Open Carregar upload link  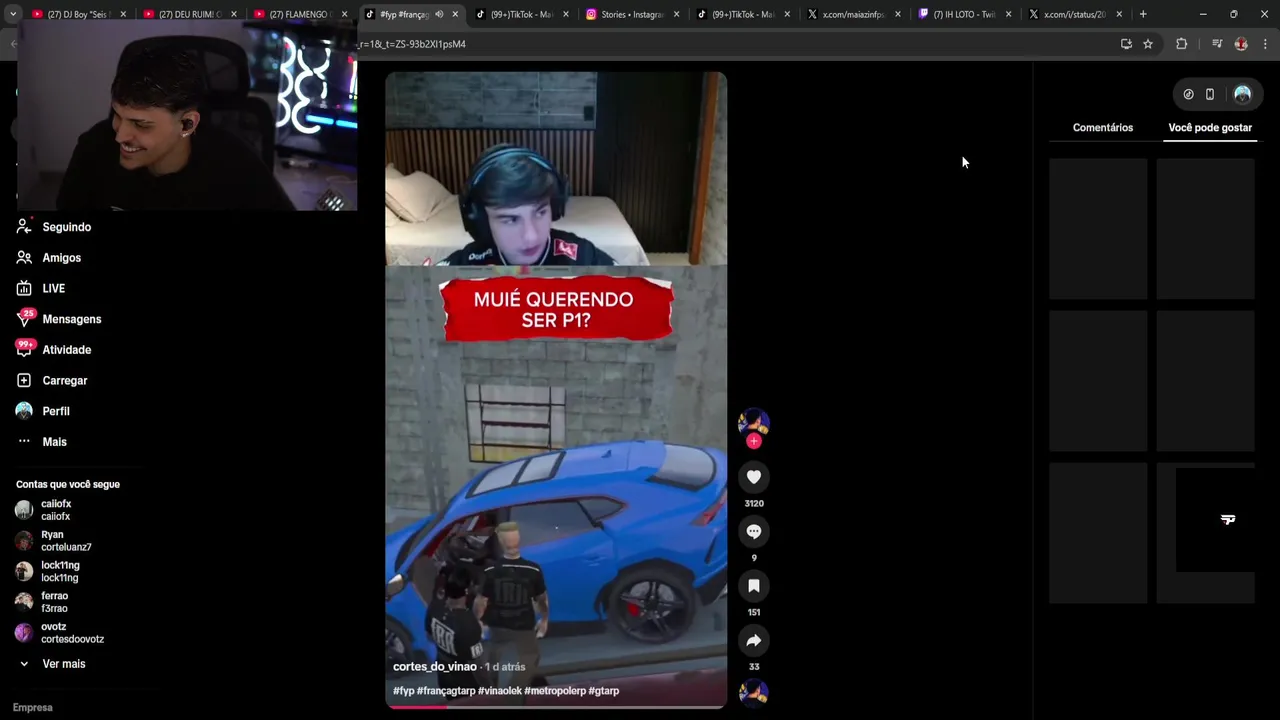[x=65, y=380]
